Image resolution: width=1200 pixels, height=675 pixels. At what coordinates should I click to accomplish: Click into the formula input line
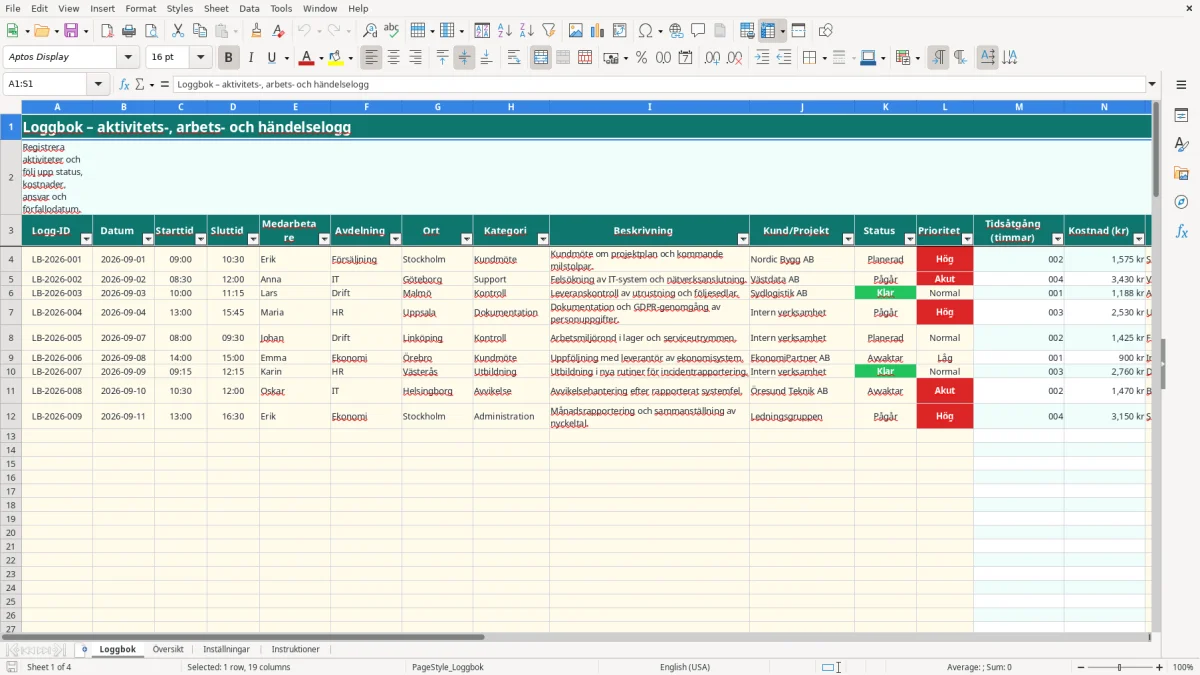[x=659, y=84]
